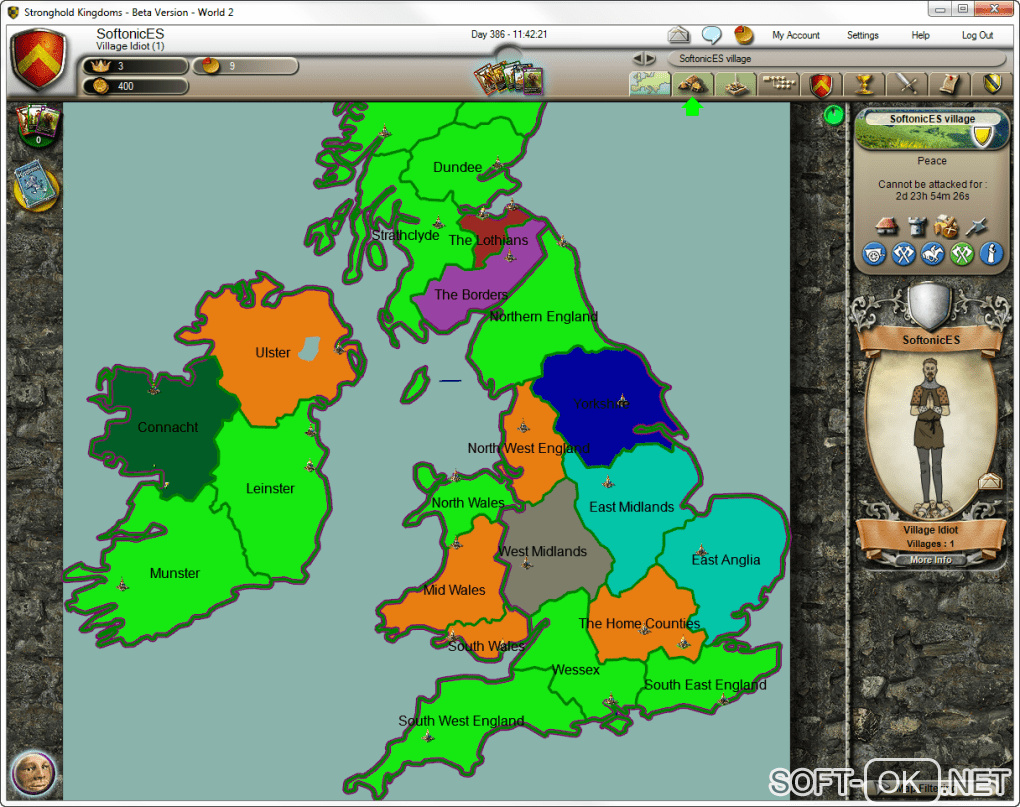Click the Village Idiot character portrait
Image resolution: width=1020 pixels, height=807 pixels.
929,434
